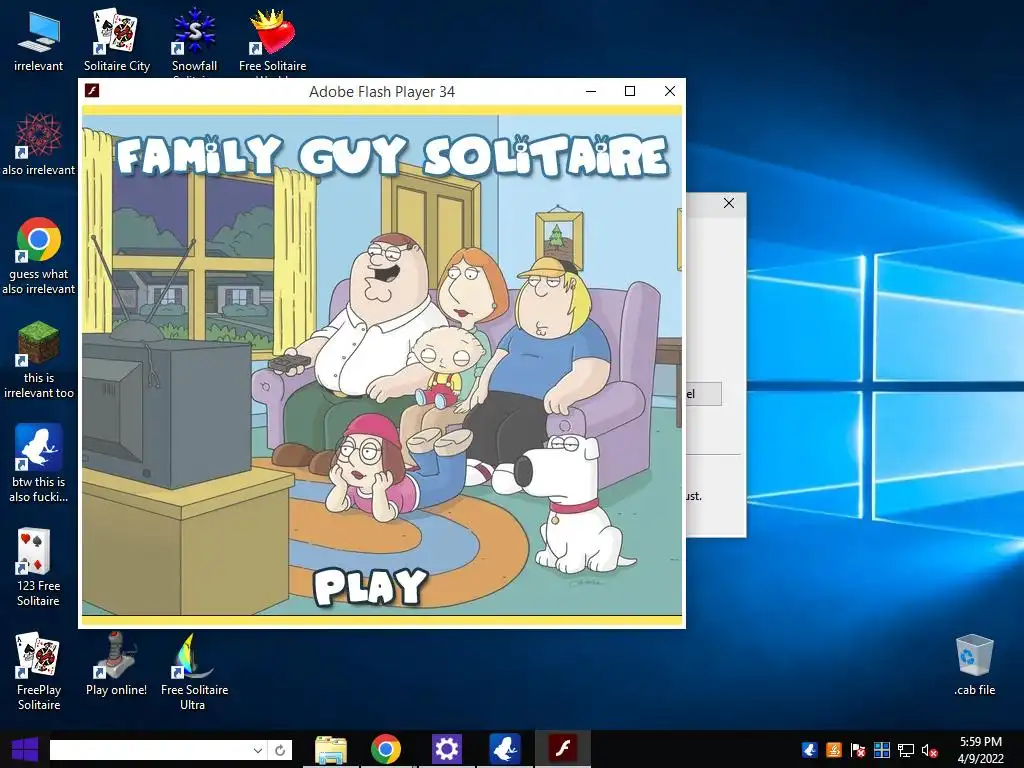Click the orange Java tray icon
This screenshot has height=768, width=1024.
point(834,750)
